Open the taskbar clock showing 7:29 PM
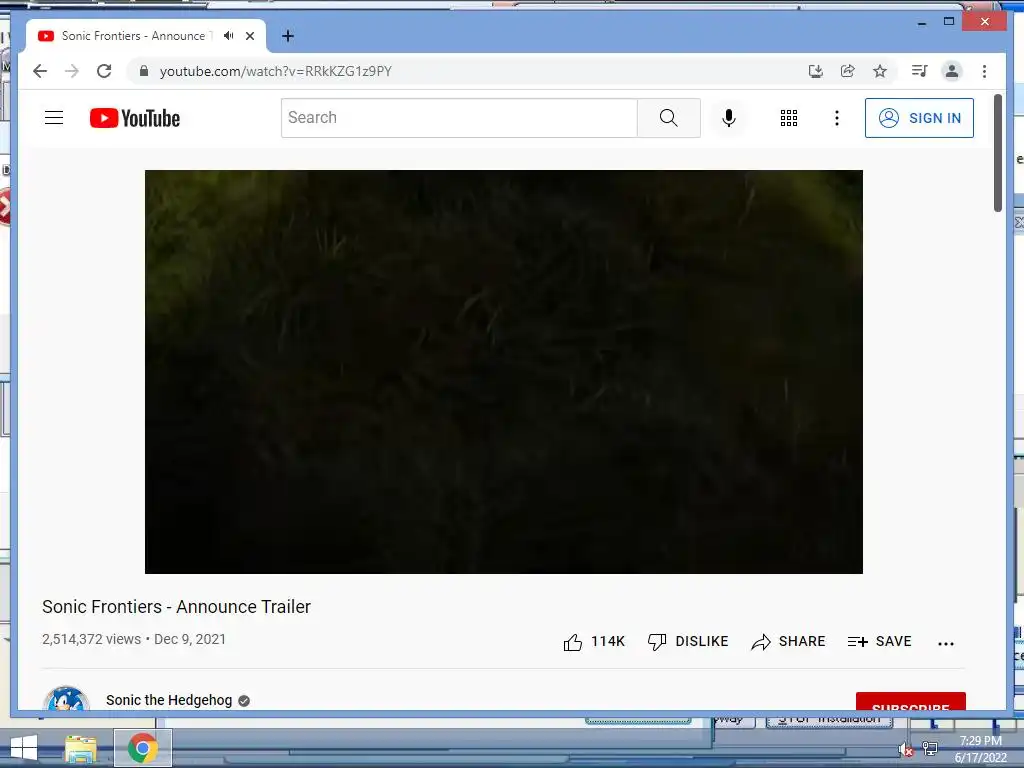Viewport: 1024px width, 768px height. [980, 749]
